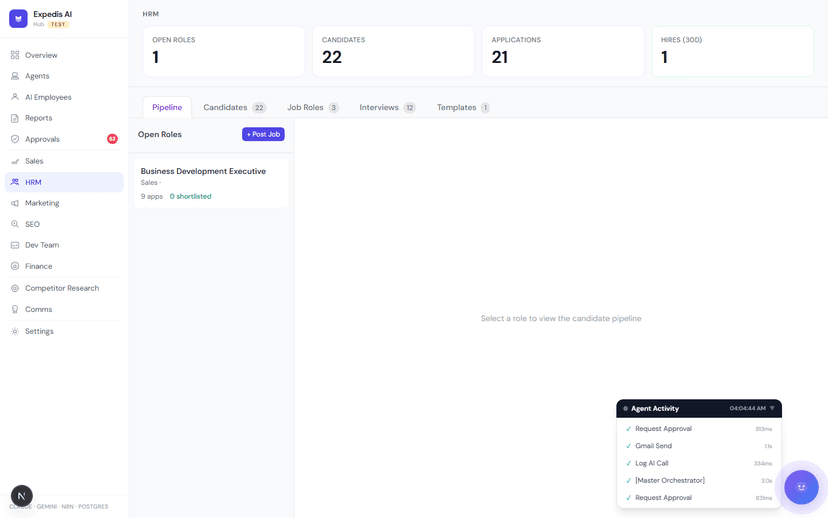Screen dimensions: 828x518
Task: Open Dev Team label in sidebar
Action: click(x=42, y=245)
